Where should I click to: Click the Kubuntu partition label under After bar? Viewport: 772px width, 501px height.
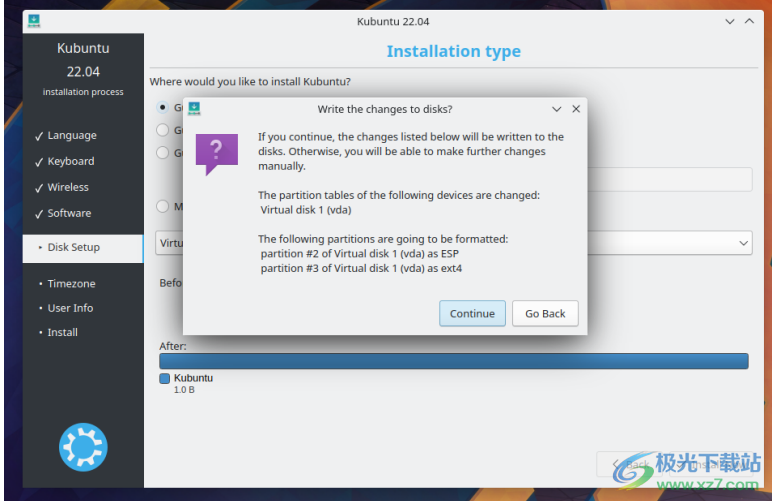193,378
